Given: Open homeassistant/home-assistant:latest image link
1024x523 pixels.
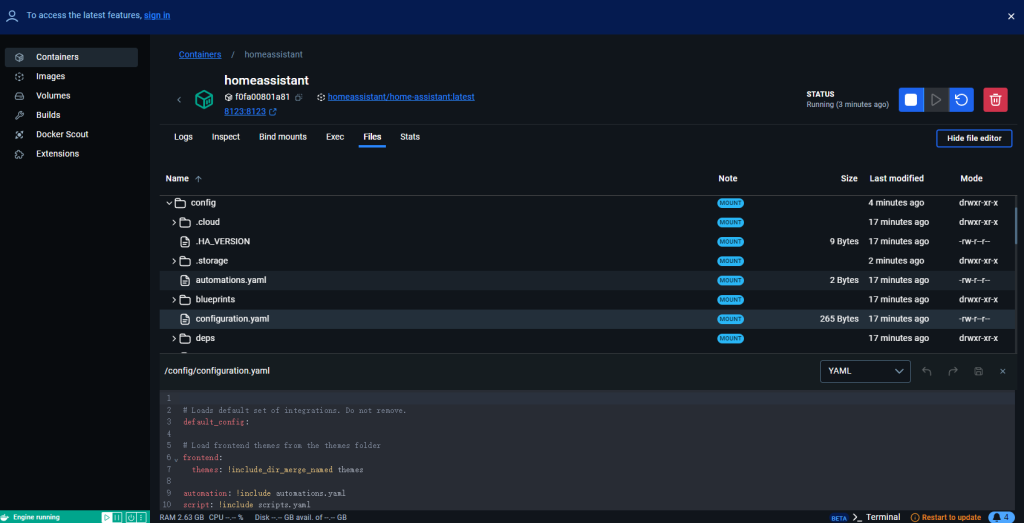Looking at the screenshot, I should click(401, 97).
